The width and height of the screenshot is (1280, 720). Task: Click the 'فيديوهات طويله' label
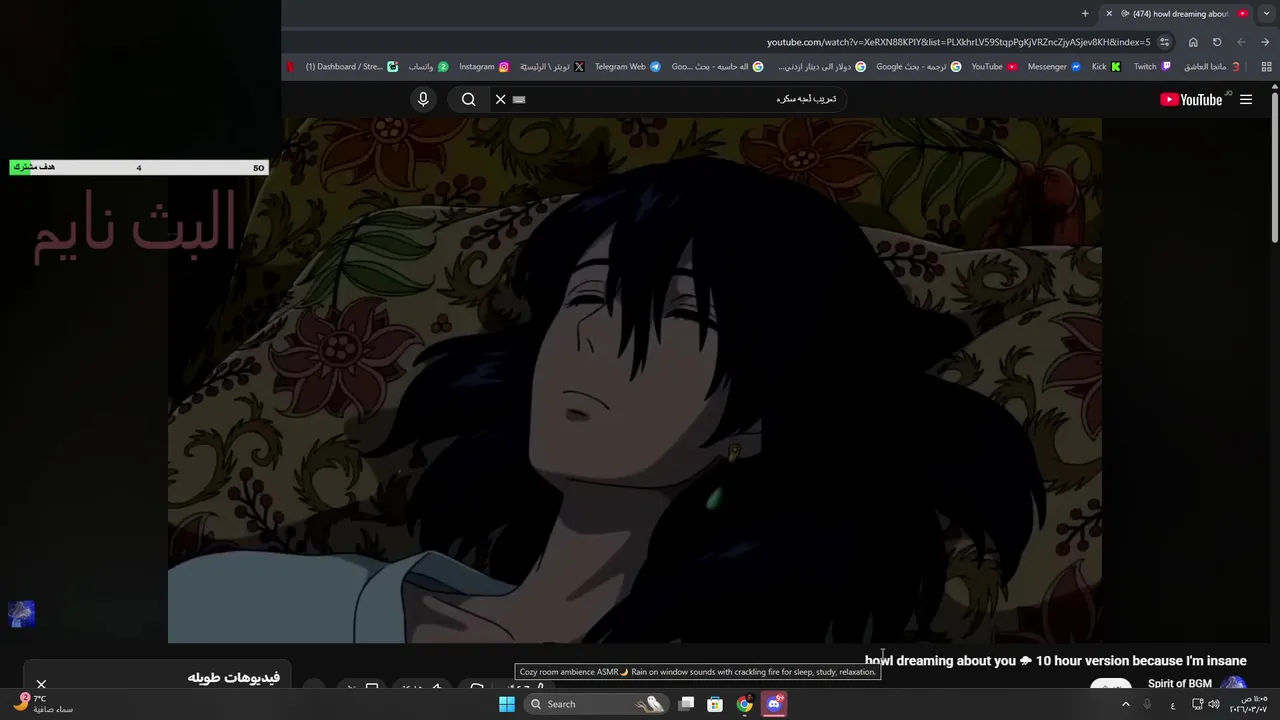[233, 677]
